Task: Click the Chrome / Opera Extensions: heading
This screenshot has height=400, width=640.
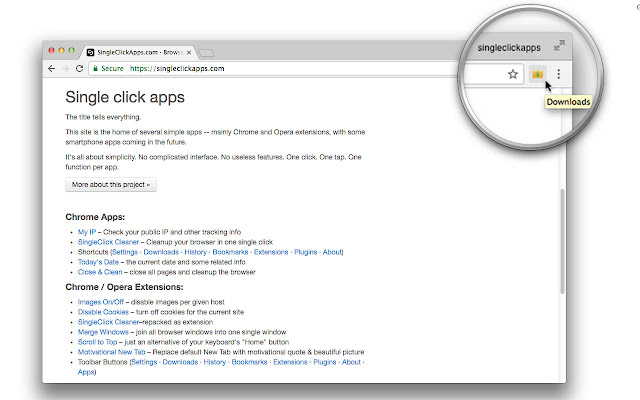Action: point(124,287)
